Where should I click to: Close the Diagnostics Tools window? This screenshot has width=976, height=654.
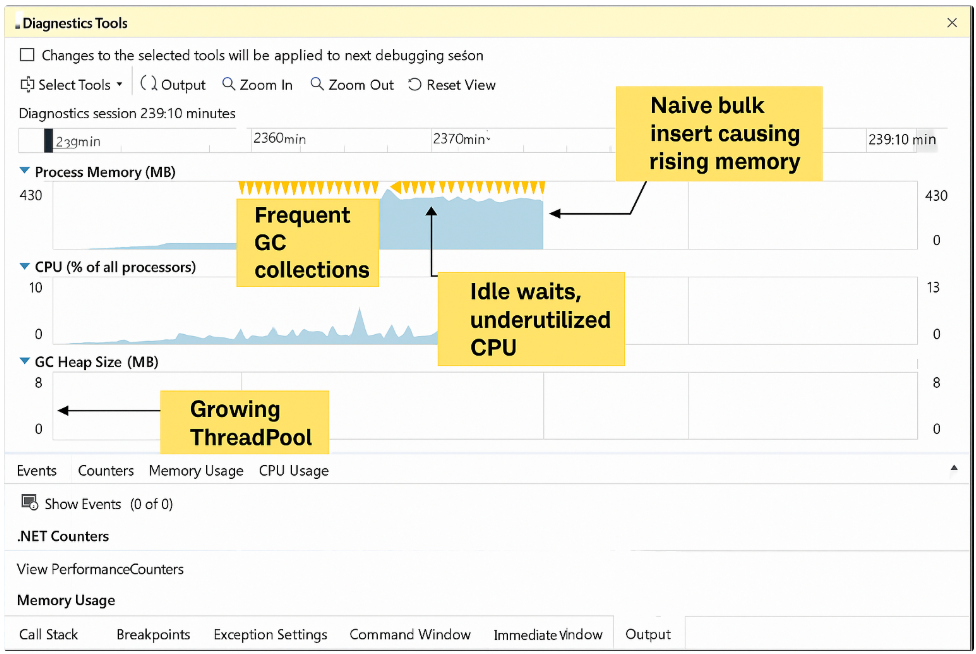[x=951, y=22]
